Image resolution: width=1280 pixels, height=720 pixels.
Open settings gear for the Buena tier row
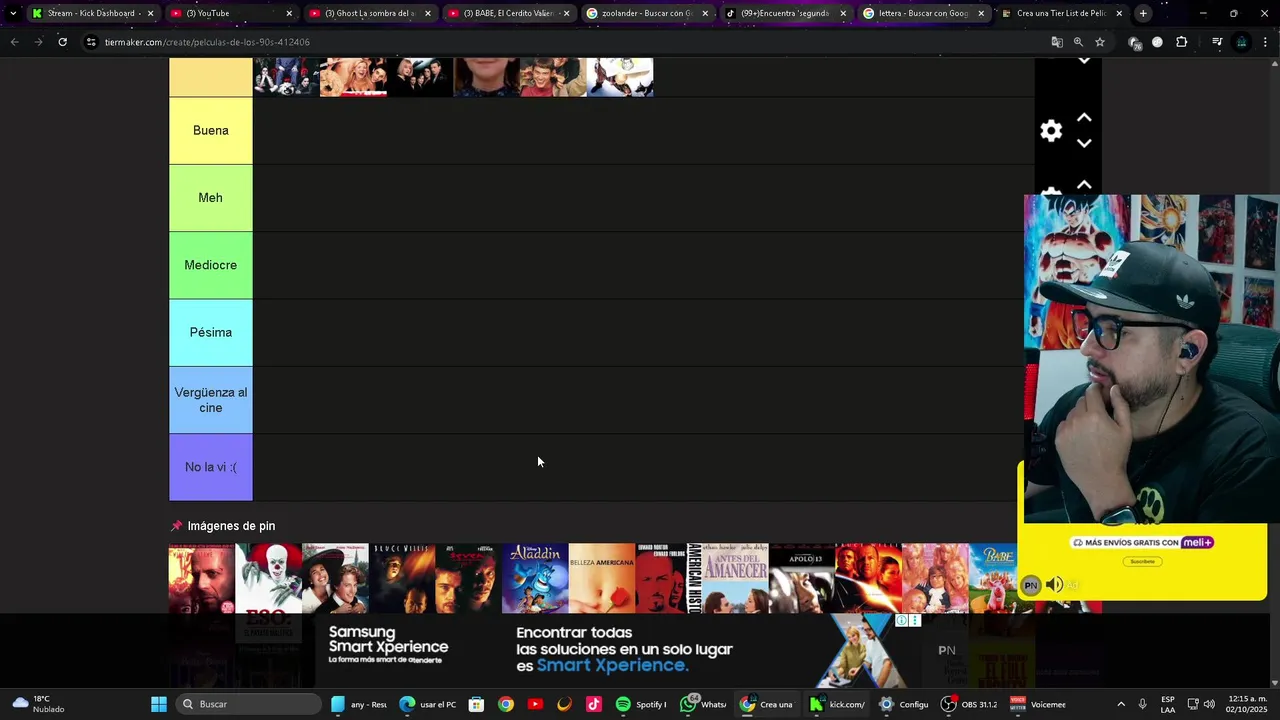coord(1051,131)
